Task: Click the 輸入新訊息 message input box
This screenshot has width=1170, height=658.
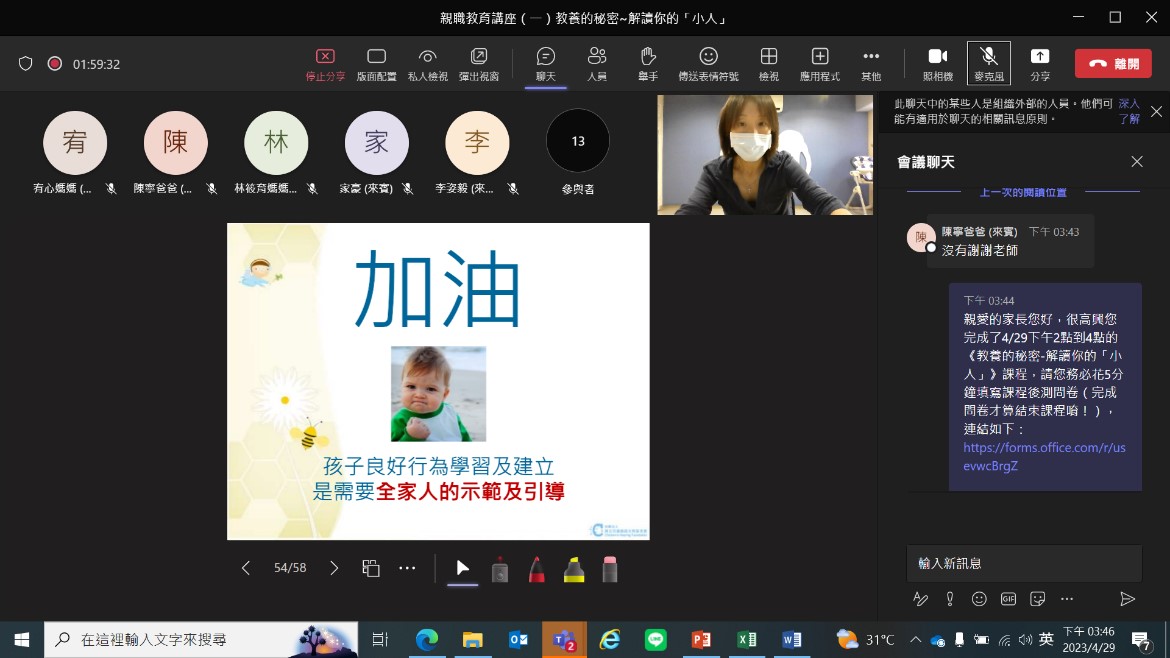Action: pos(1023,563)
